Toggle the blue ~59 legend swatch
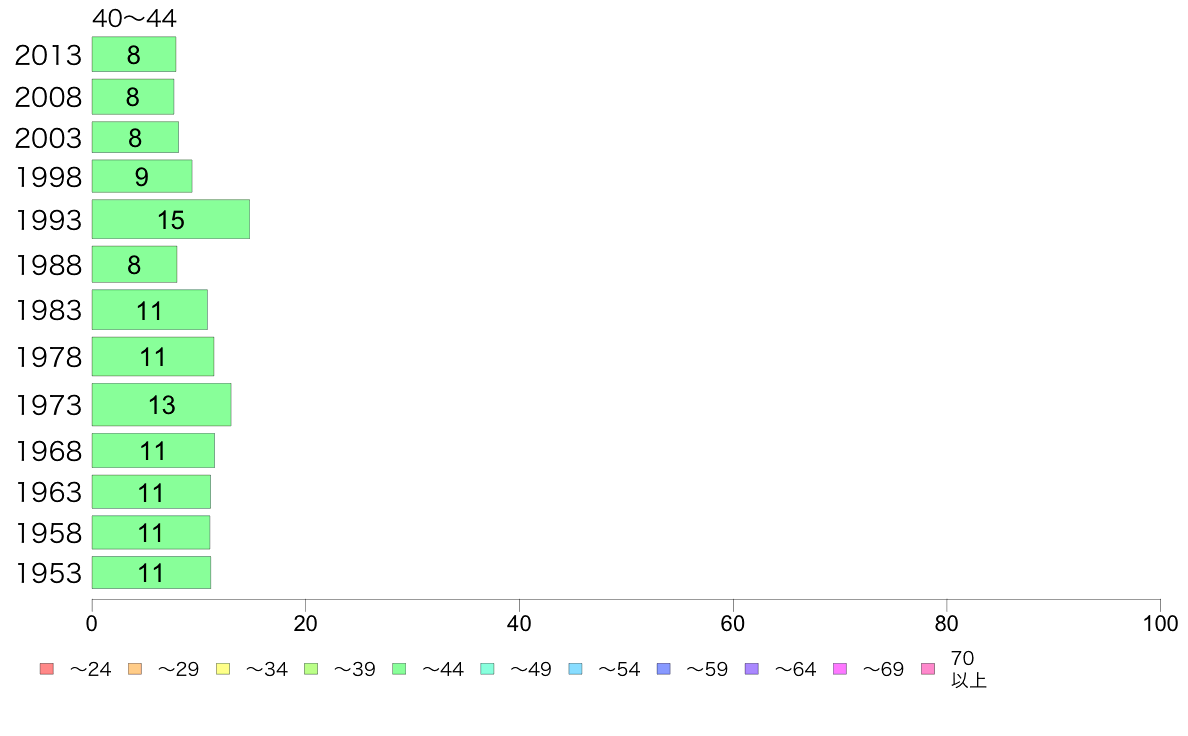This screenshot has height=736, width=1188. pyautogui.click(x=664, y=669)
